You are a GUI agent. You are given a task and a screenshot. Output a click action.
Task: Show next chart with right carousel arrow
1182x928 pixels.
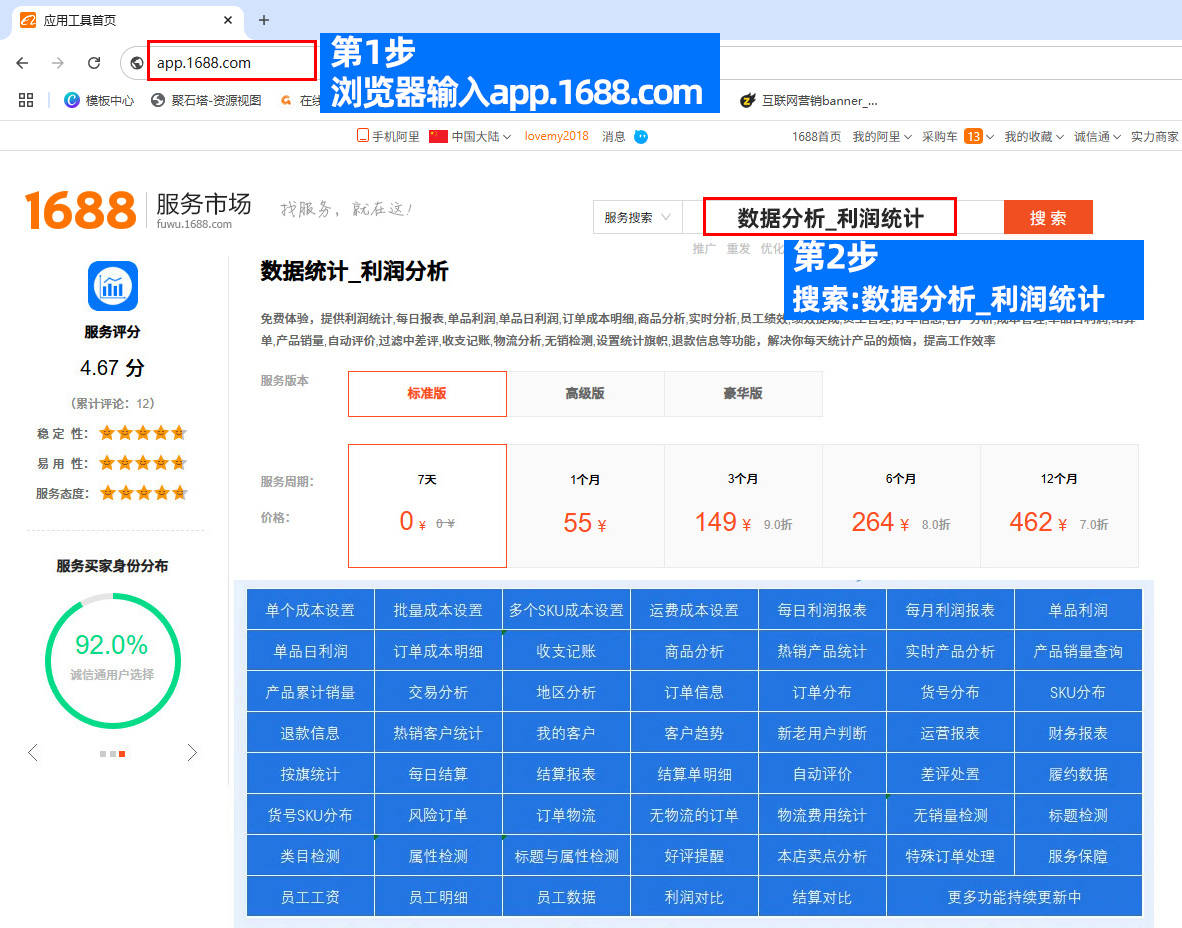[x=192, y=753]
